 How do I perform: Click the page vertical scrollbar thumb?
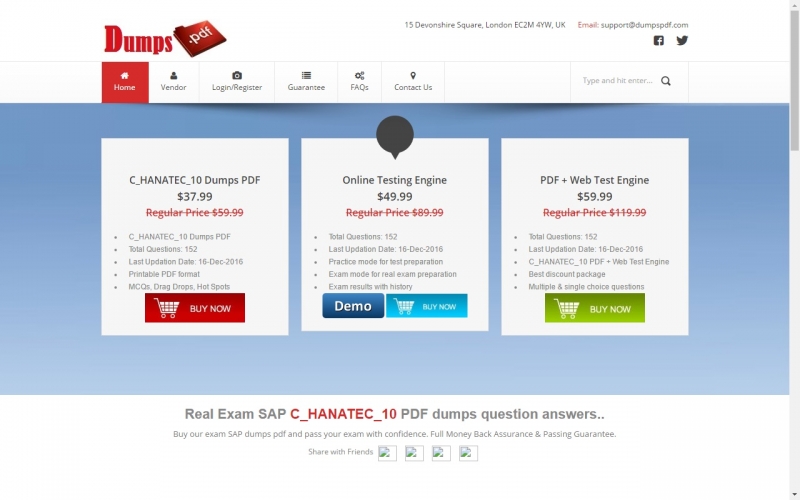[794, 80]
